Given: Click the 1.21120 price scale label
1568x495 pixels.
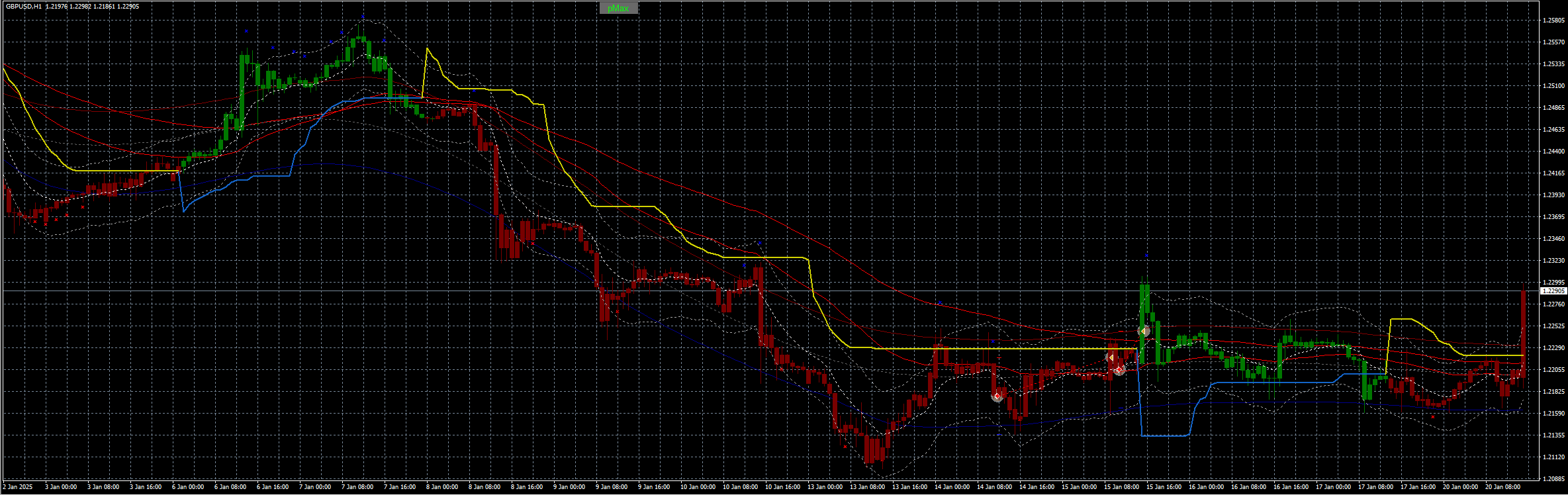Looking at the screenshot, I should point(1555,457).
